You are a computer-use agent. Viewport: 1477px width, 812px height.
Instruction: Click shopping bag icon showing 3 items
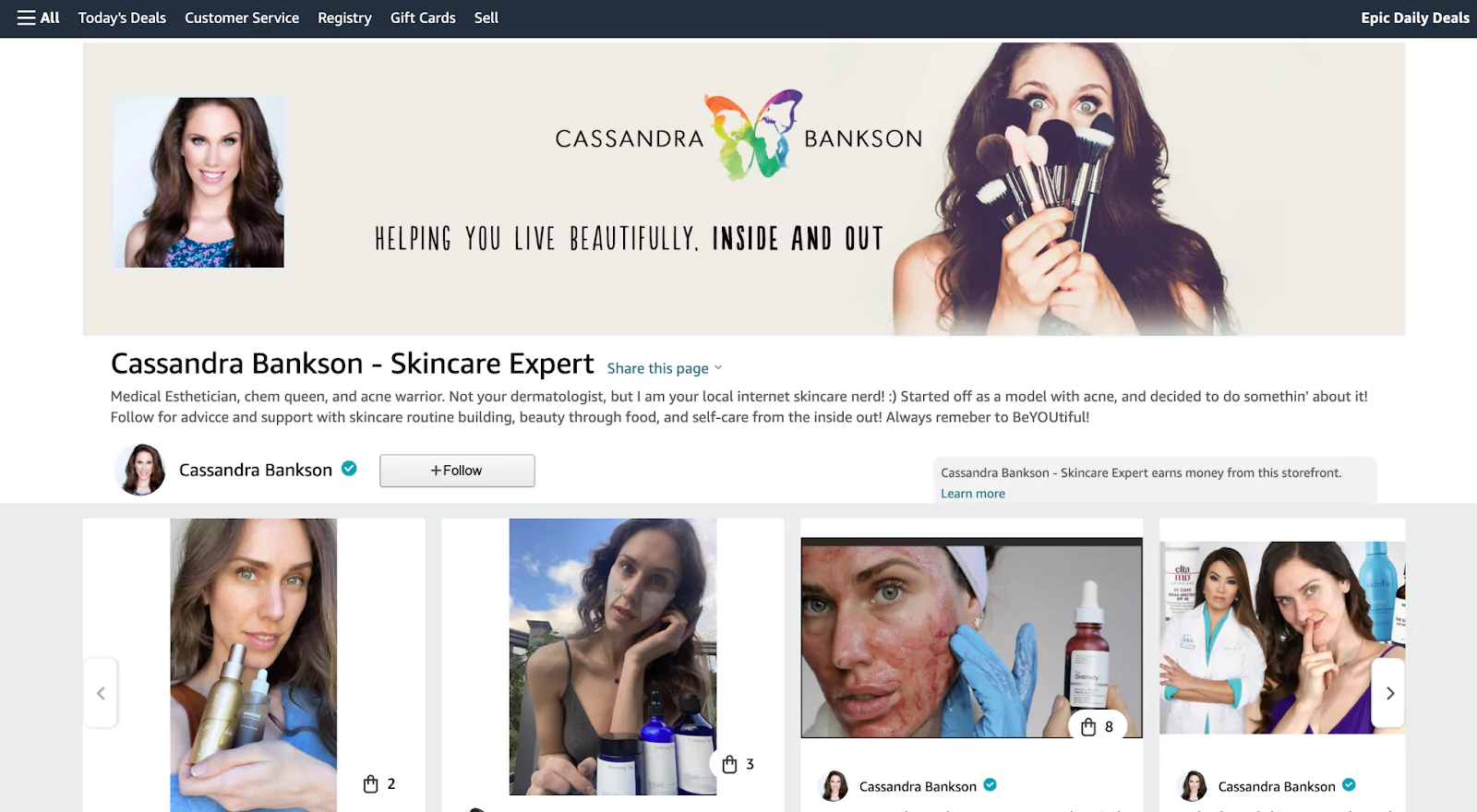pyautogui.click(x=738, y=764)
